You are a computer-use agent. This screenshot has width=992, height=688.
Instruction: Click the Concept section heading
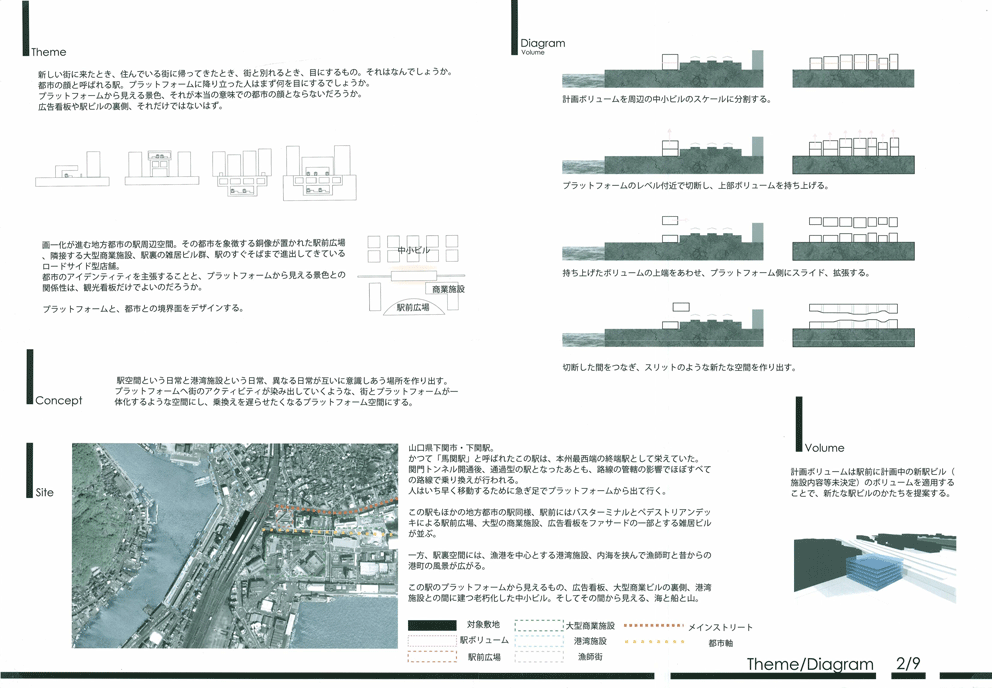click(x=58, y=400)
